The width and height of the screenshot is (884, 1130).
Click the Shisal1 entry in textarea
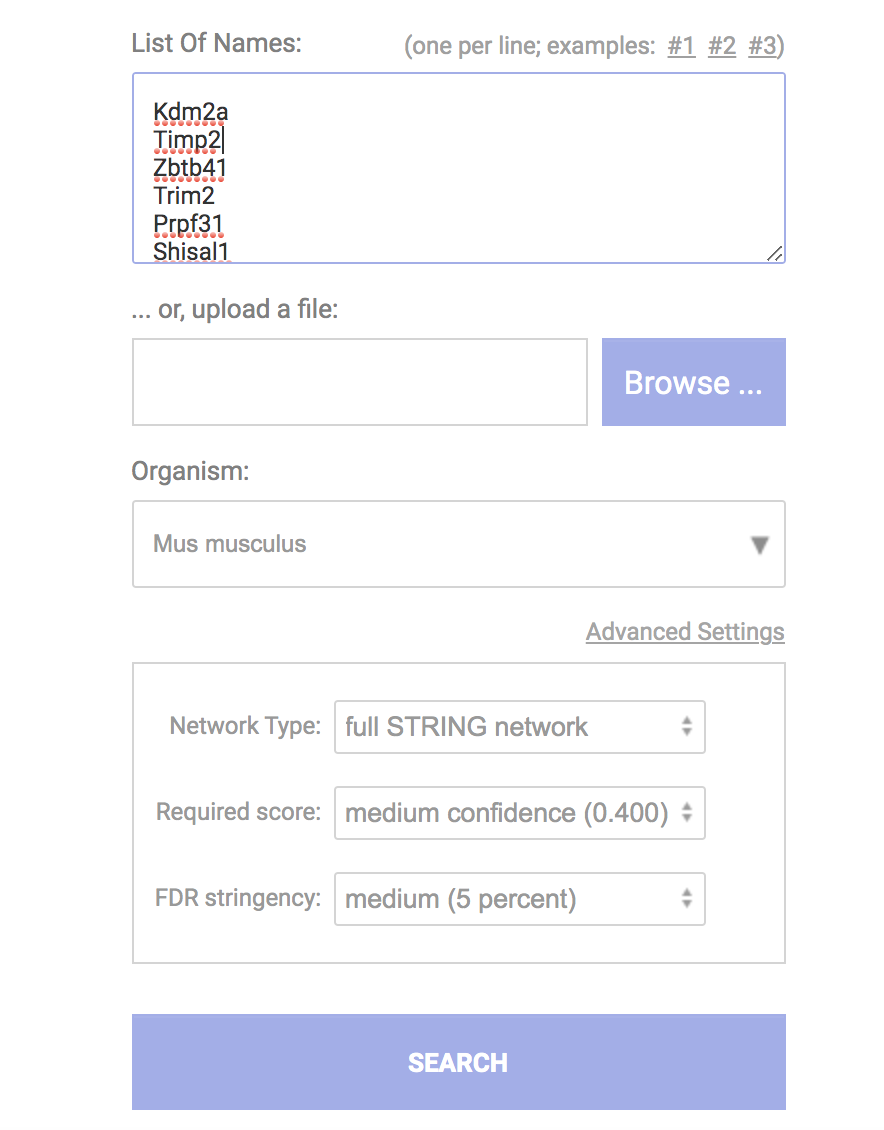click(x=191, y=251)
